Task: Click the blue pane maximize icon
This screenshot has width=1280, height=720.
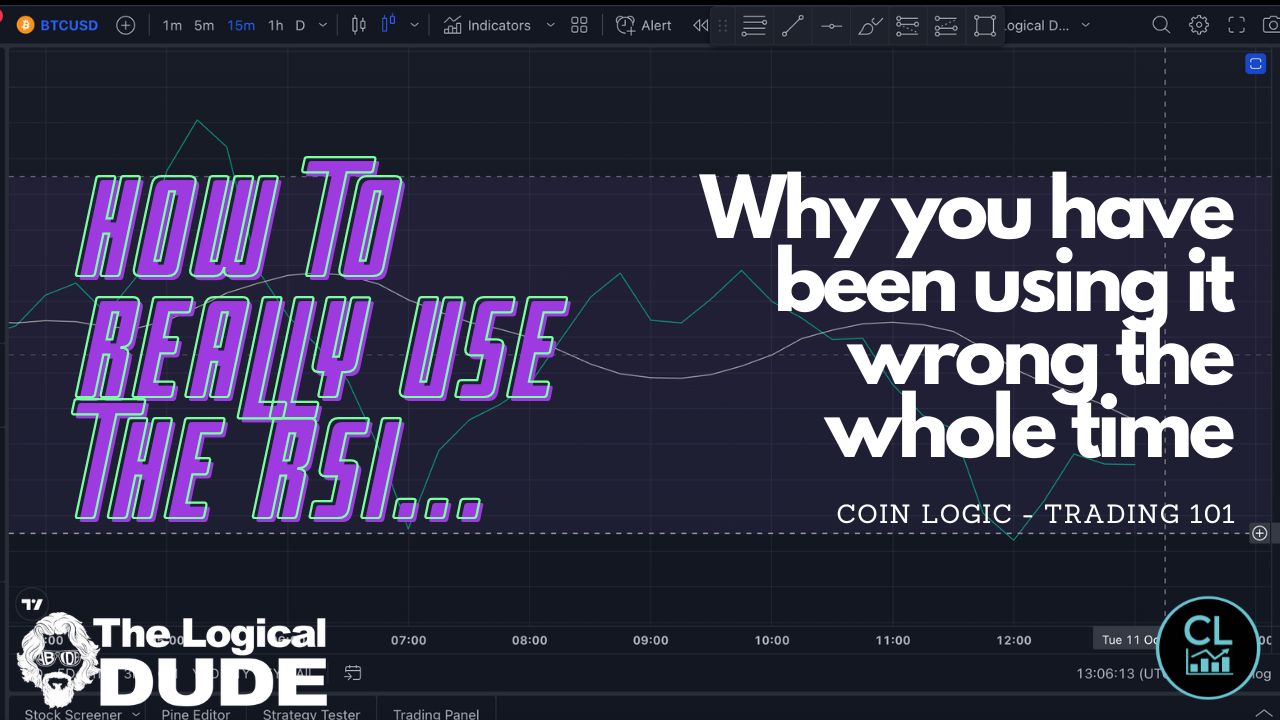Action: pyautogui.click(x=1256, y=64)
